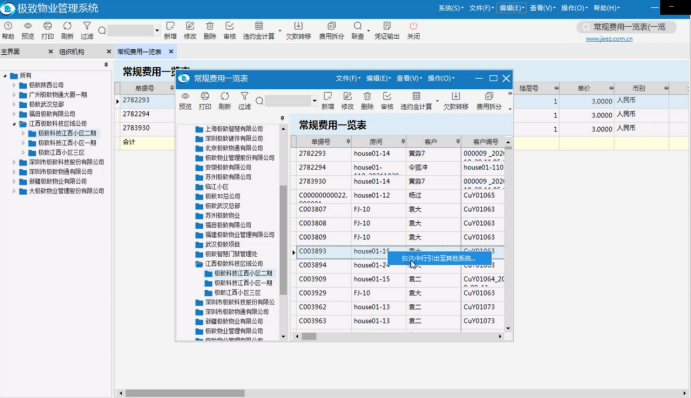Expand 极致陕西公司 node in main tree
This screenshot has width=691, height=398.
(x=14, y=85)
